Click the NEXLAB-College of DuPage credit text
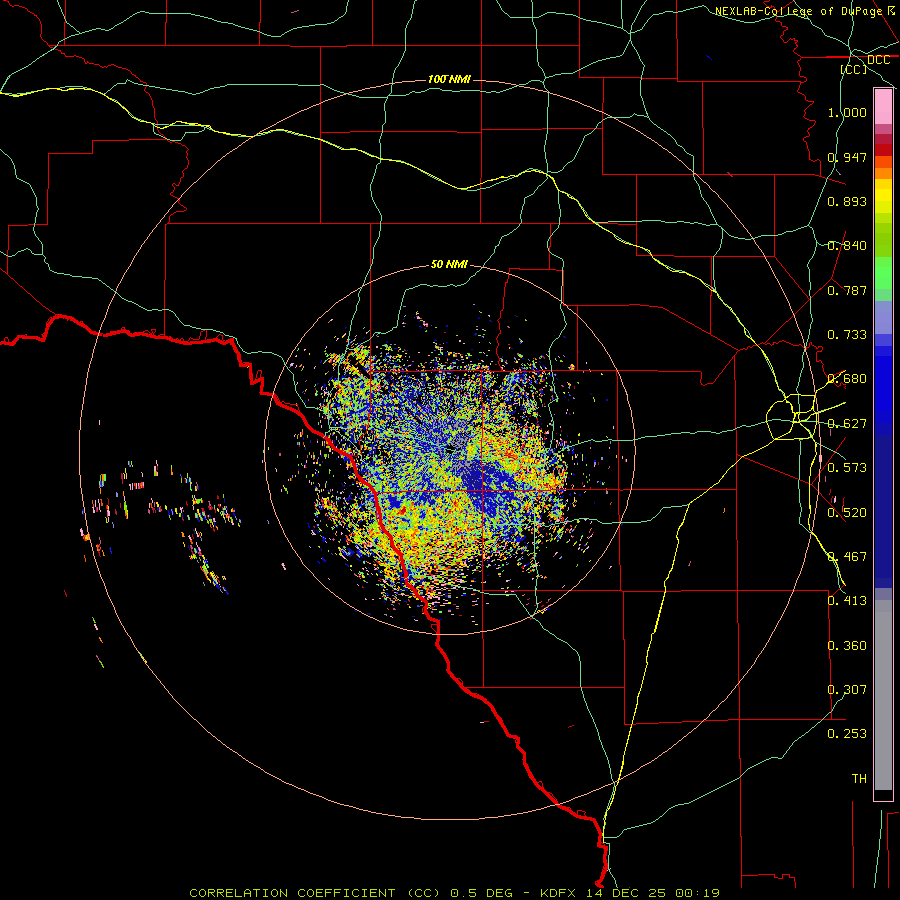This screenshot has width=900, height=900. click(x=799, y=11)
